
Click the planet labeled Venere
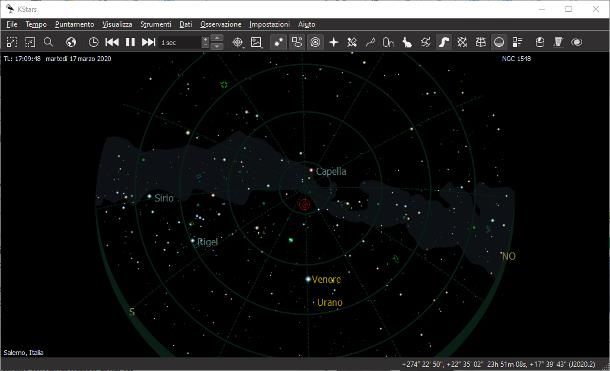[x=308, y=279]
